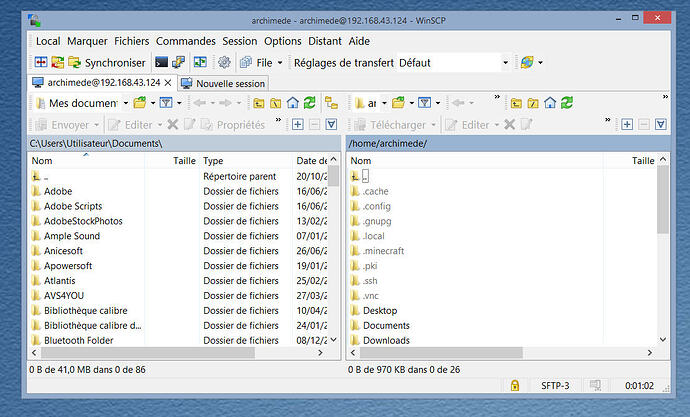Expand the remote filter dropdown arrow

click(x=438, y=103)
